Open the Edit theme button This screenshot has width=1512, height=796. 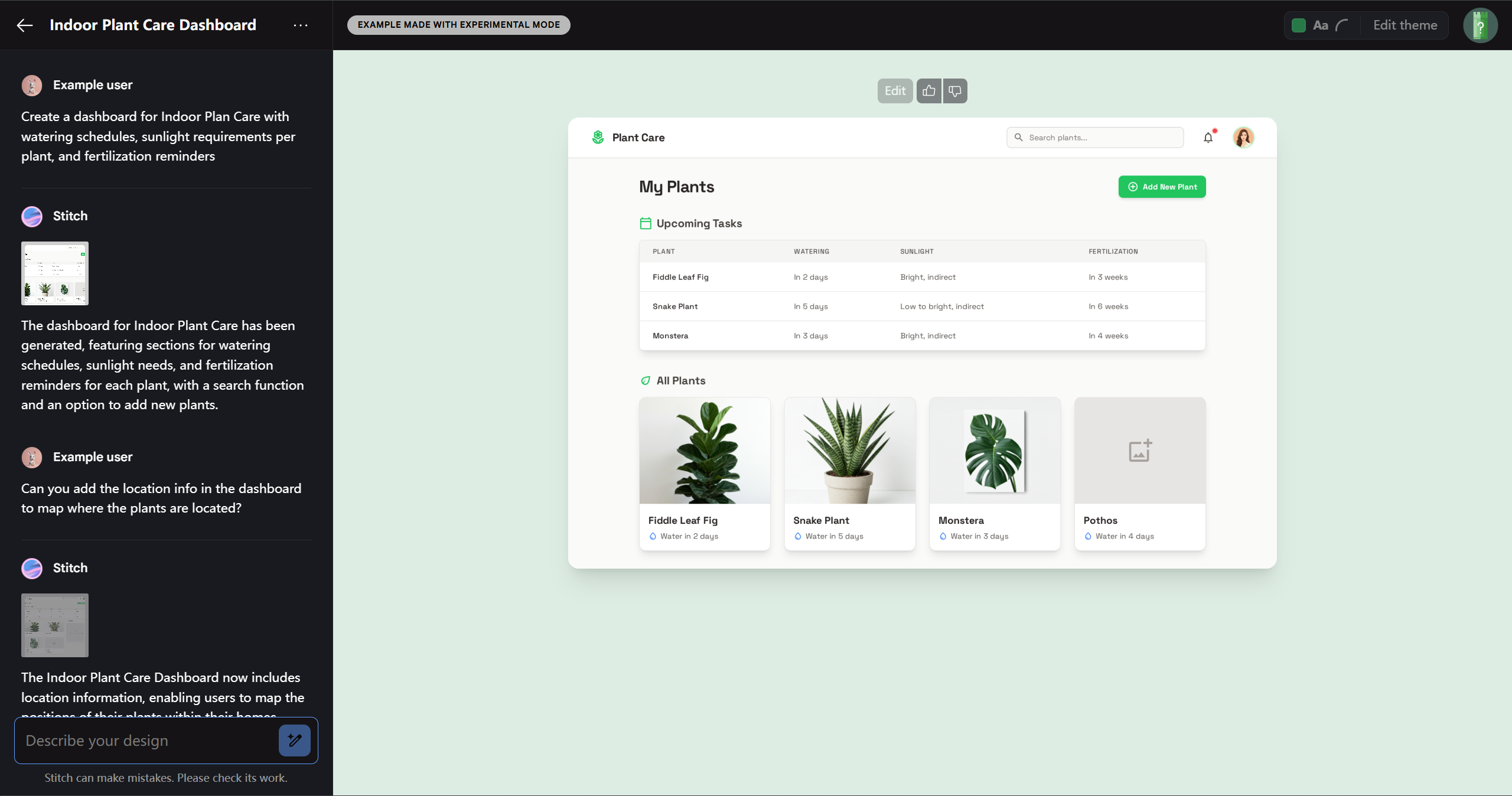pos(1405,25)
